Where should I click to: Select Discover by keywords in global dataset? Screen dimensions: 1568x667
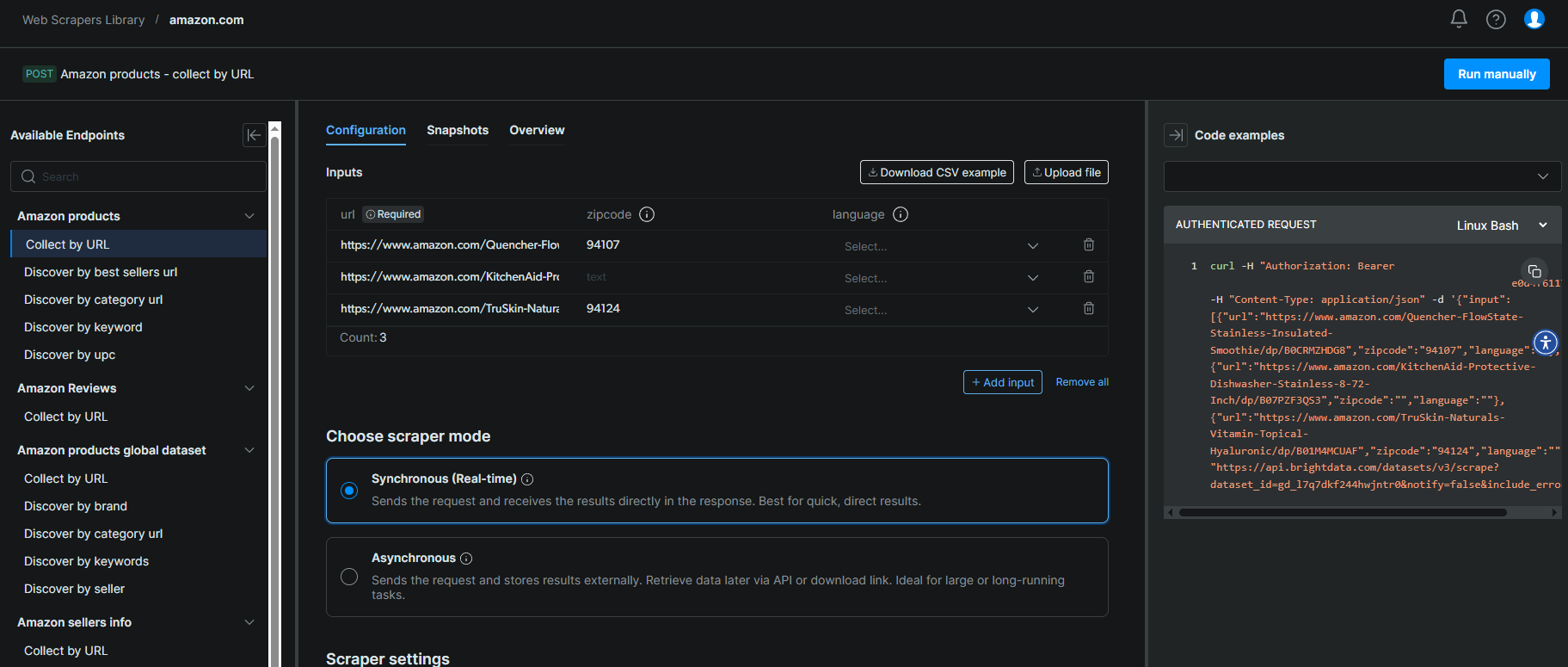(x=86, y=561)
